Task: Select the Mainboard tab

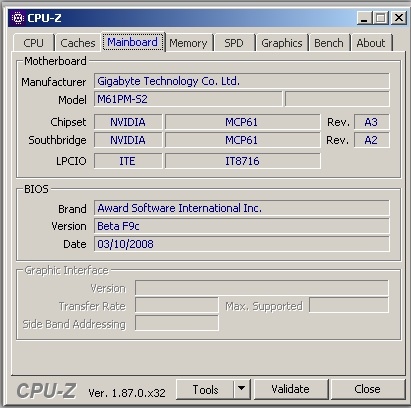Action: (133, 42)
